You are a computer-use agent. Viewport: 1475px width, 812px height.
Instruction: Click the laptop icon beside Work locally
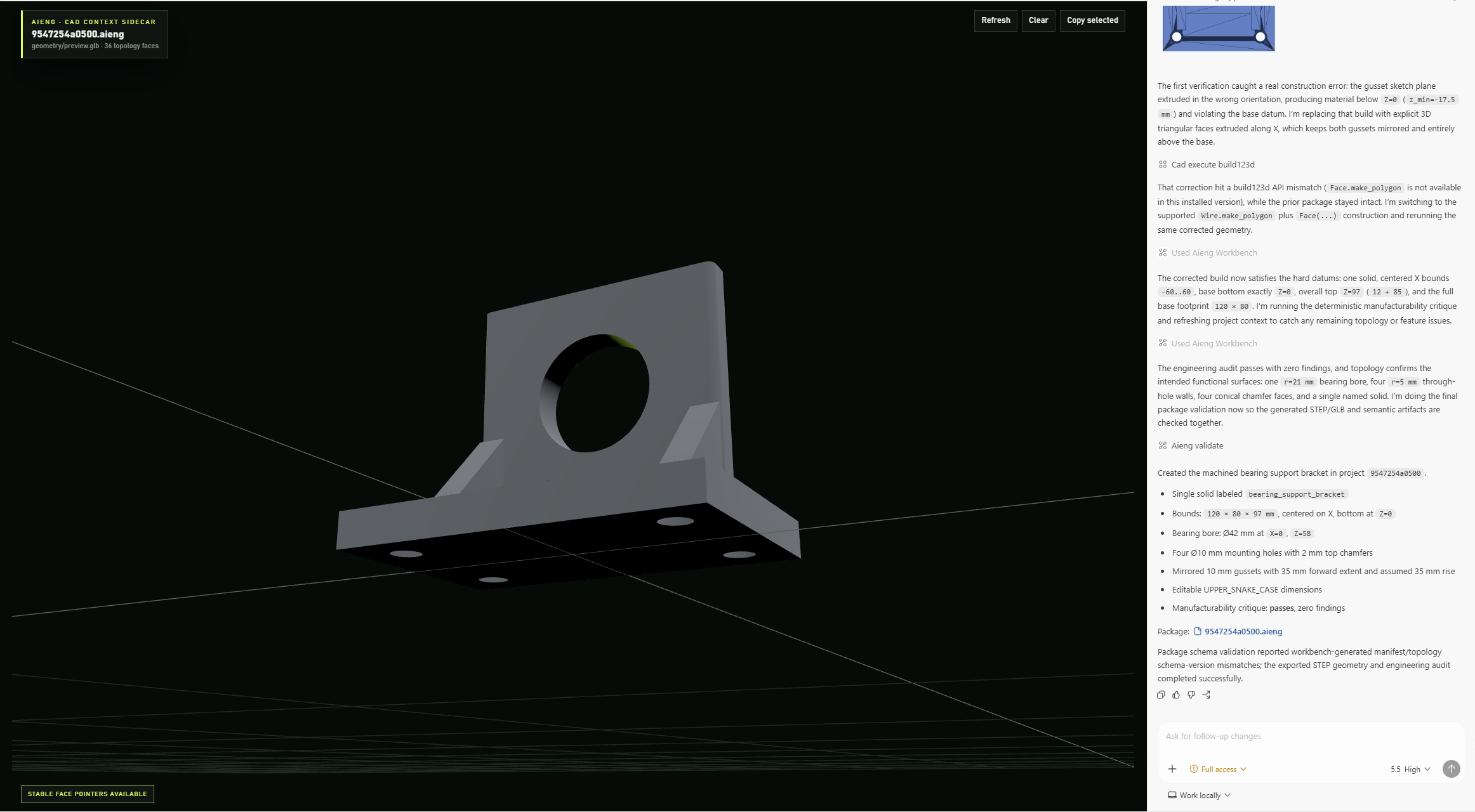pos(1172,795)
